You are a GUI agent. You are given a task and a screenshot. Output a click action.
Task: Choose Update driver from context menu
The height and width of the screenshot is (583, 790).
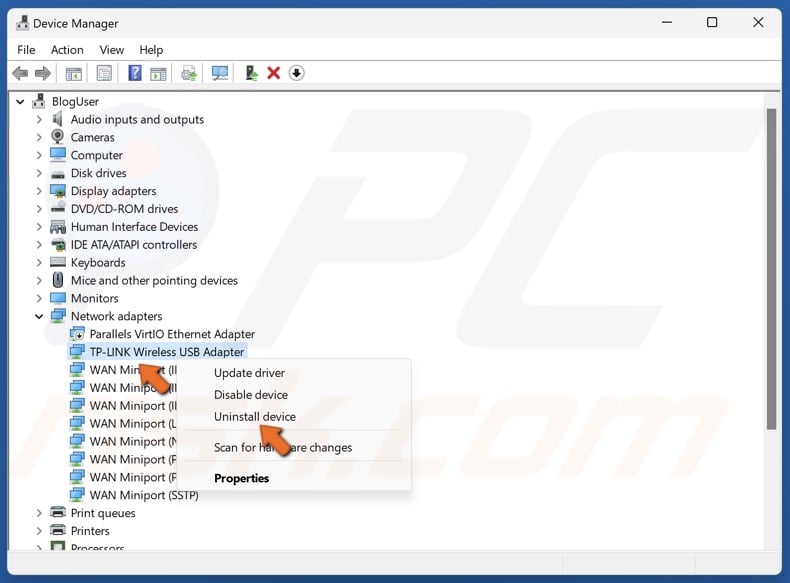(249, 373)
